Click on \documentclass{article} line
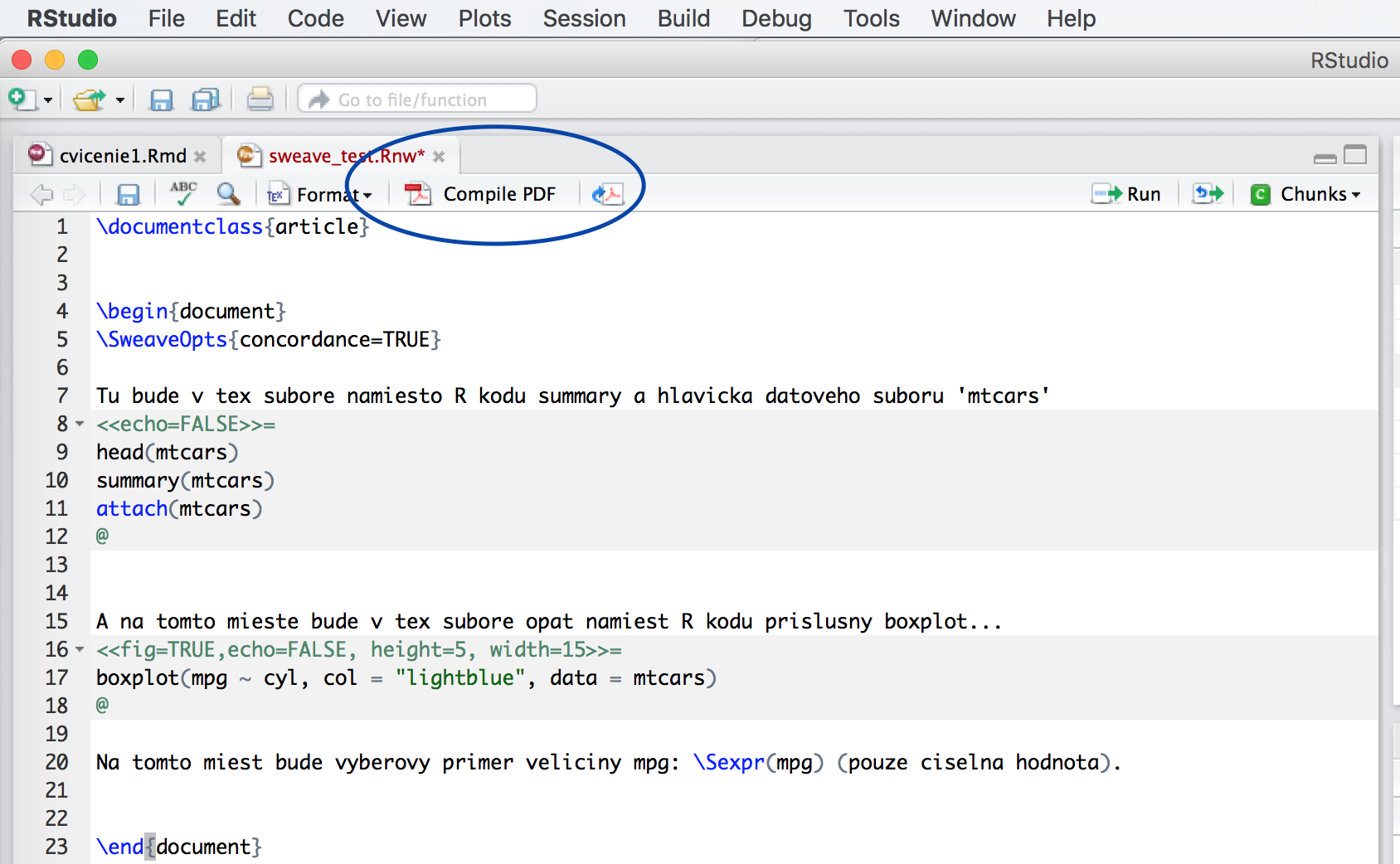The image size is (1400, 864). click(232, 226)
